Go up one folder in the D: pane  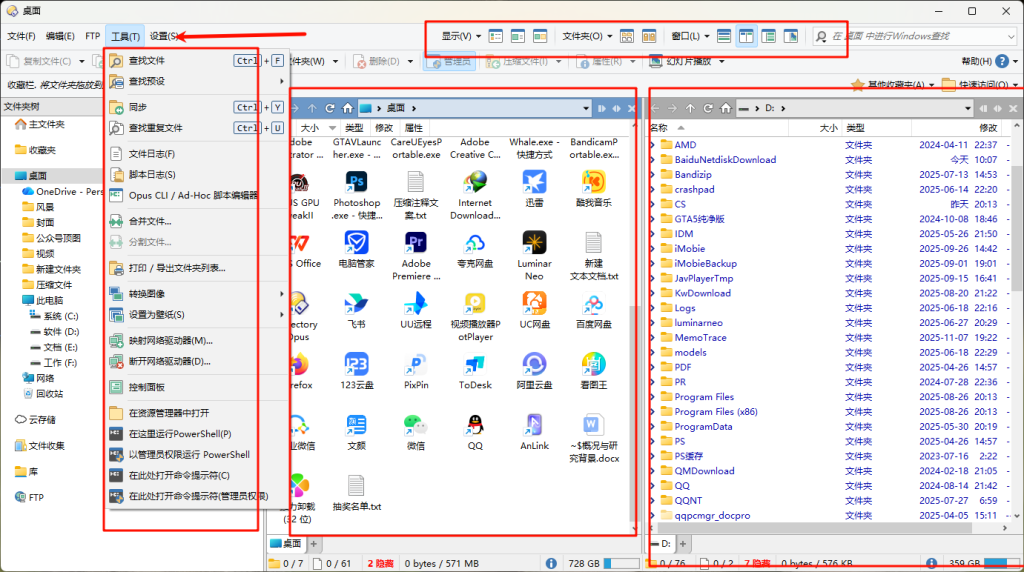click(x=690, y=108)
